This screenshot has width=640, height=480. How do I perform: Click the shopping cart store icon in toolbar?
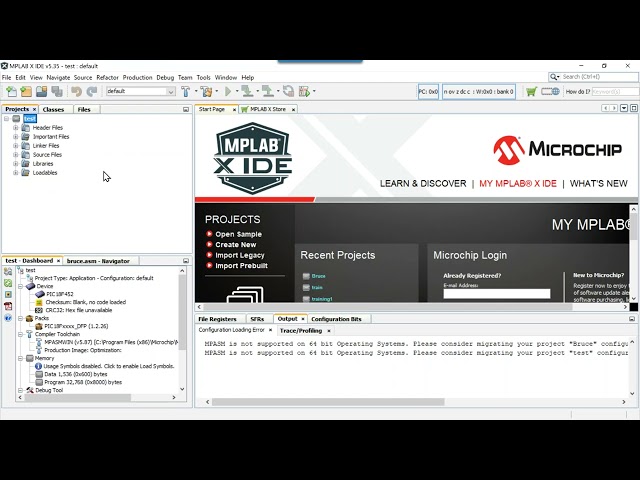point(531,91)
